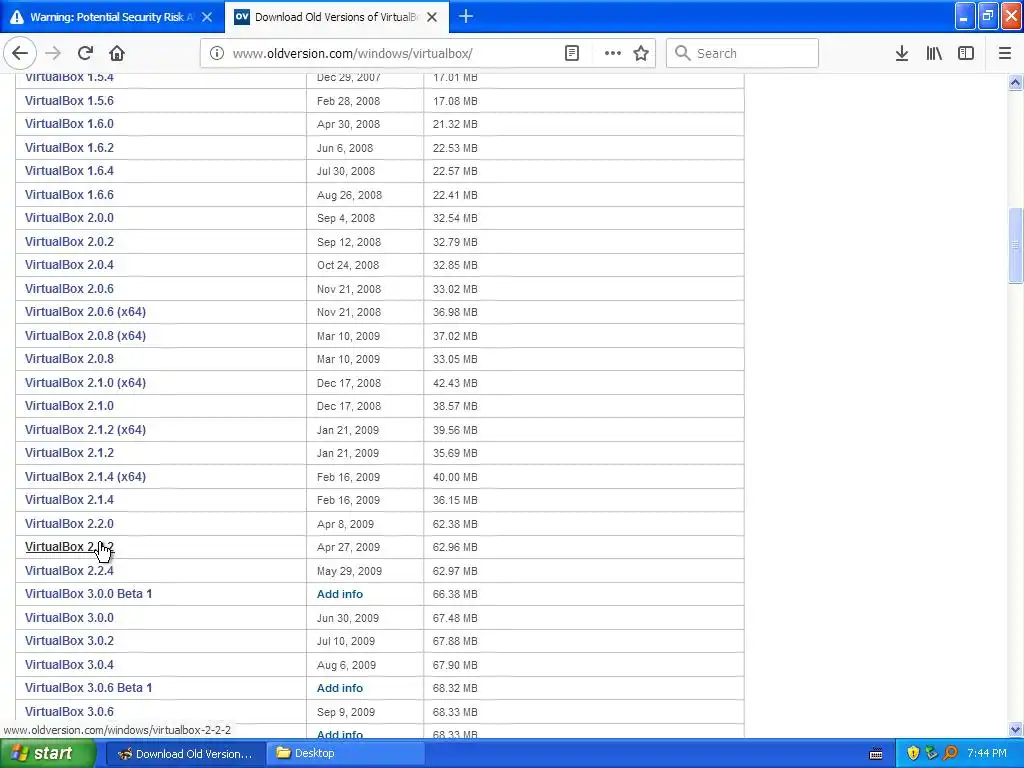Open VirtualBox 2.0.8 (x64) link
Viewport: 1024px width, 768px height.
[86, 336]
